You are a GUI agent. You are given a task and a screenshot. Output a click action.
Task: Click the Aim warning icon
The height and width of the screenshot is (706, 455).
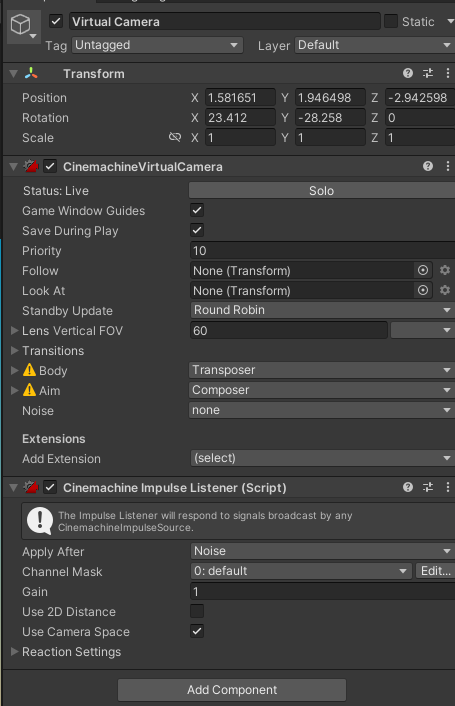29,389
